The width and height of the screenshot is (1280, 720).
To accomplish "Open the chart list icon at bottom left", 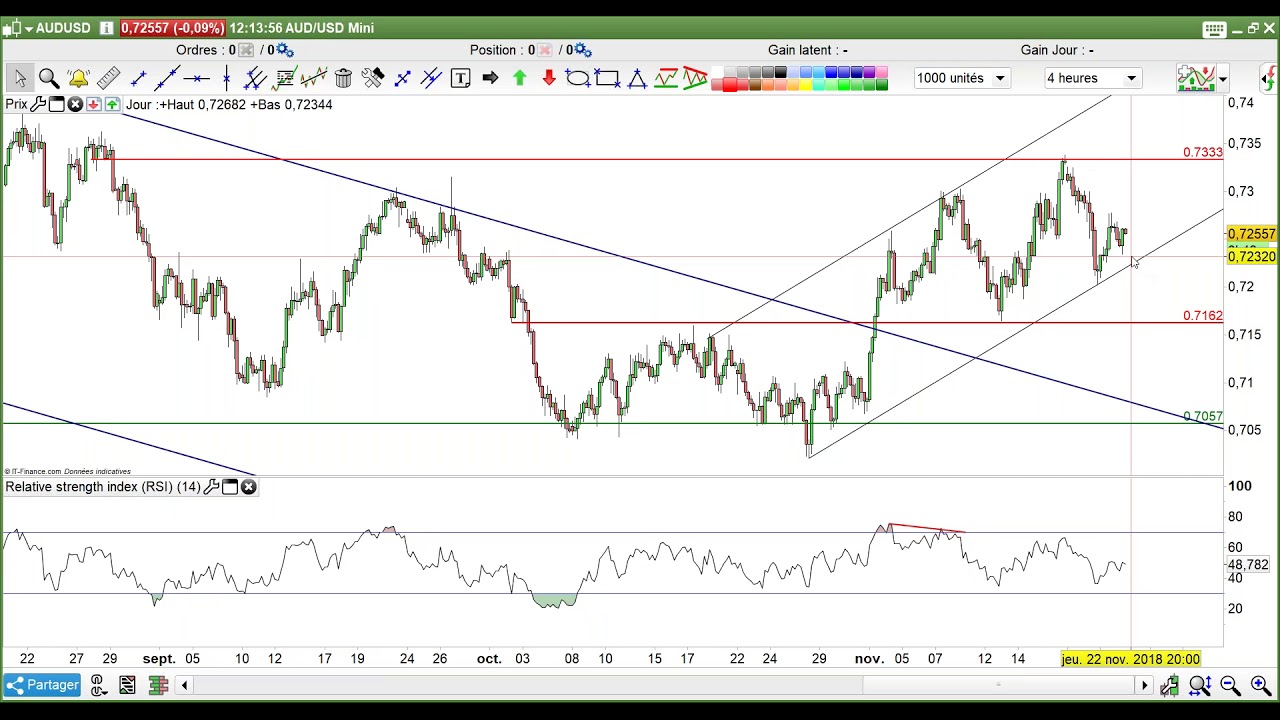I will [x=127, y=685].
